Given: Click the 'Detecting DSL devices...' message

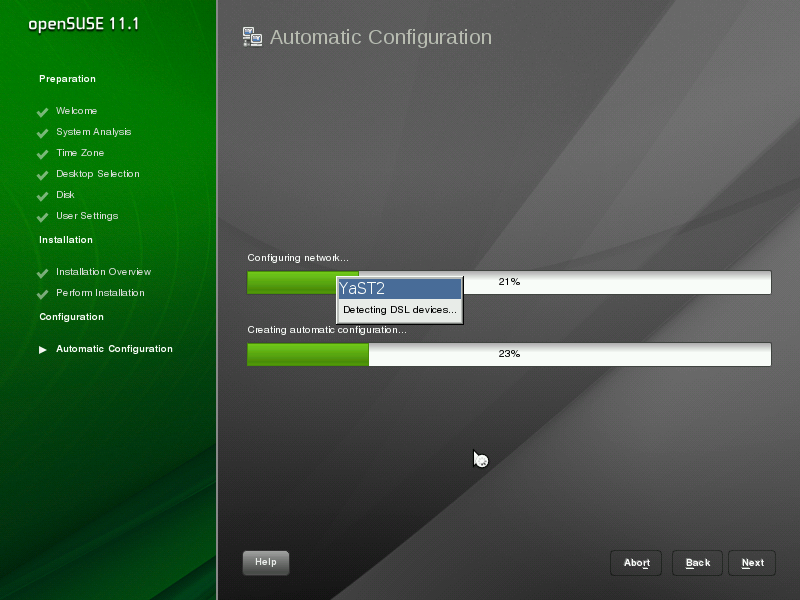Looking at the screenshot, I should 399,310.
